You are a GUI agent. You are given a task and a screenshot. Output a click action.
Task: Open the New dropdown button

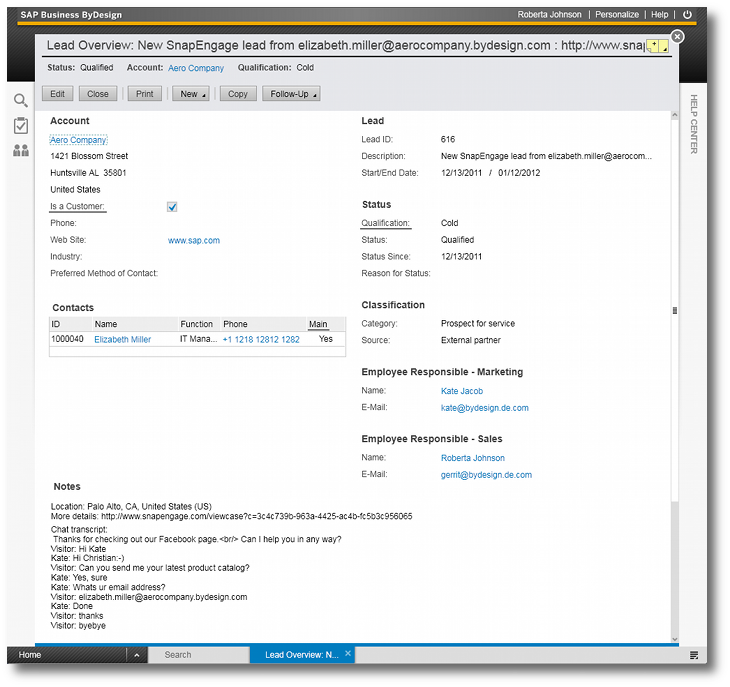190,94
